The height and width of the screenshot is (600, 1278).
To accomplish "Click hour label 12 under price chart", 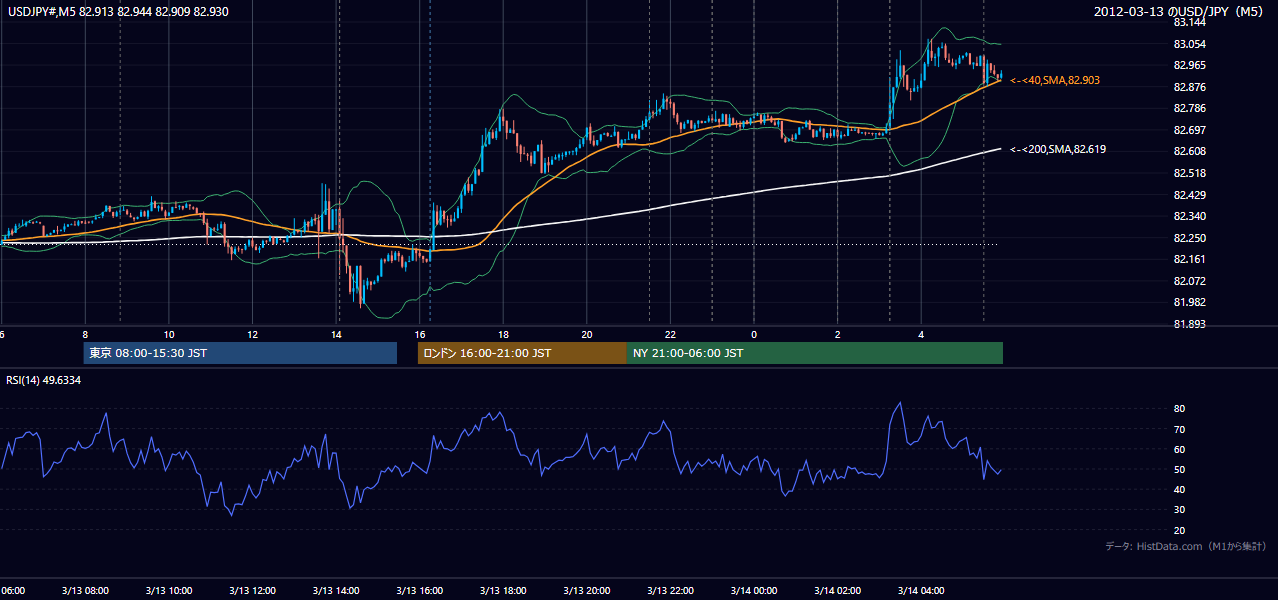I will pyautogui.click(x=253, y=334).
